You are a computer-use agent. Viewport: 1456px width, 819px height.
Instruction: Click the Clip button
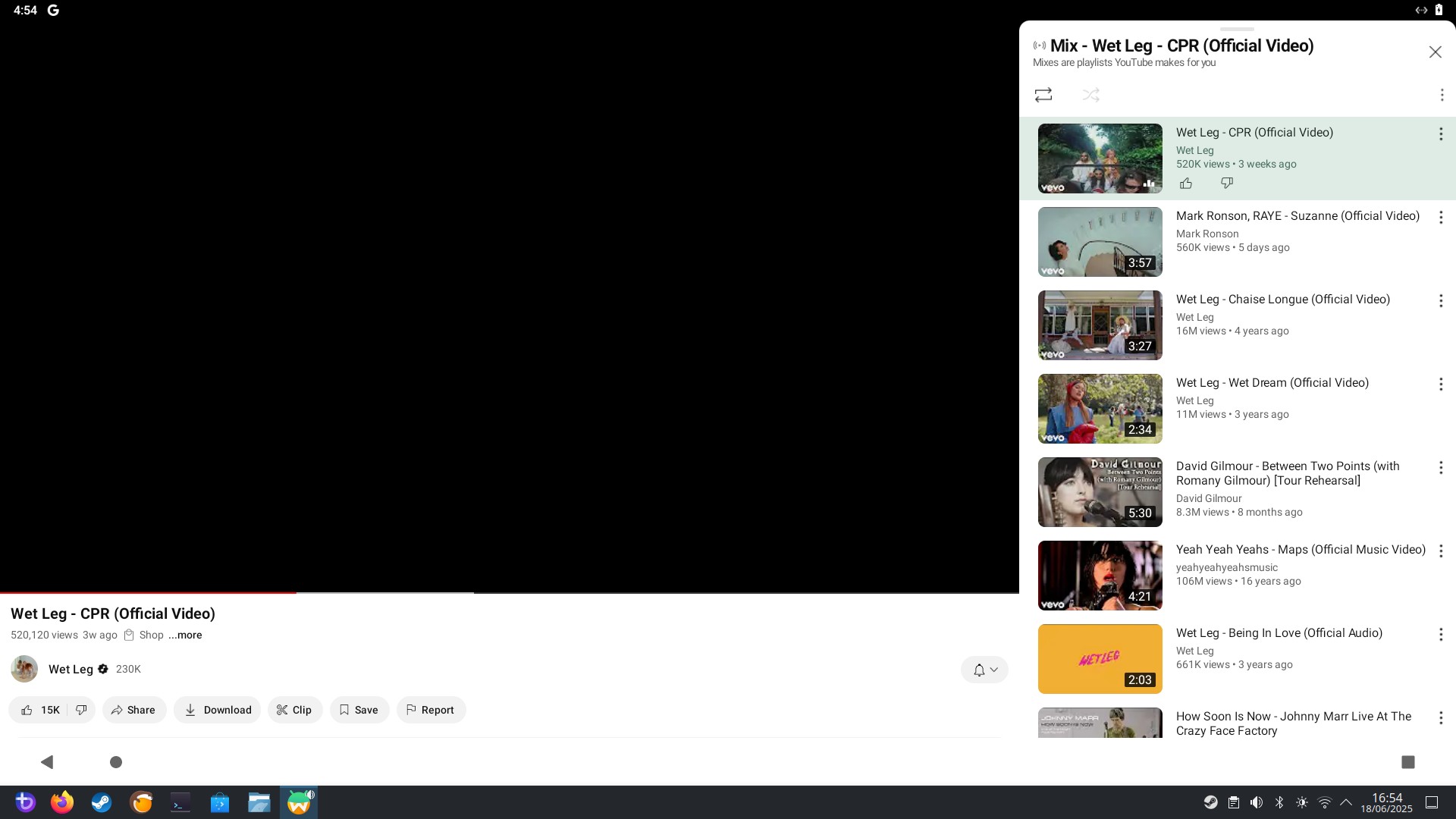[294, 710]
